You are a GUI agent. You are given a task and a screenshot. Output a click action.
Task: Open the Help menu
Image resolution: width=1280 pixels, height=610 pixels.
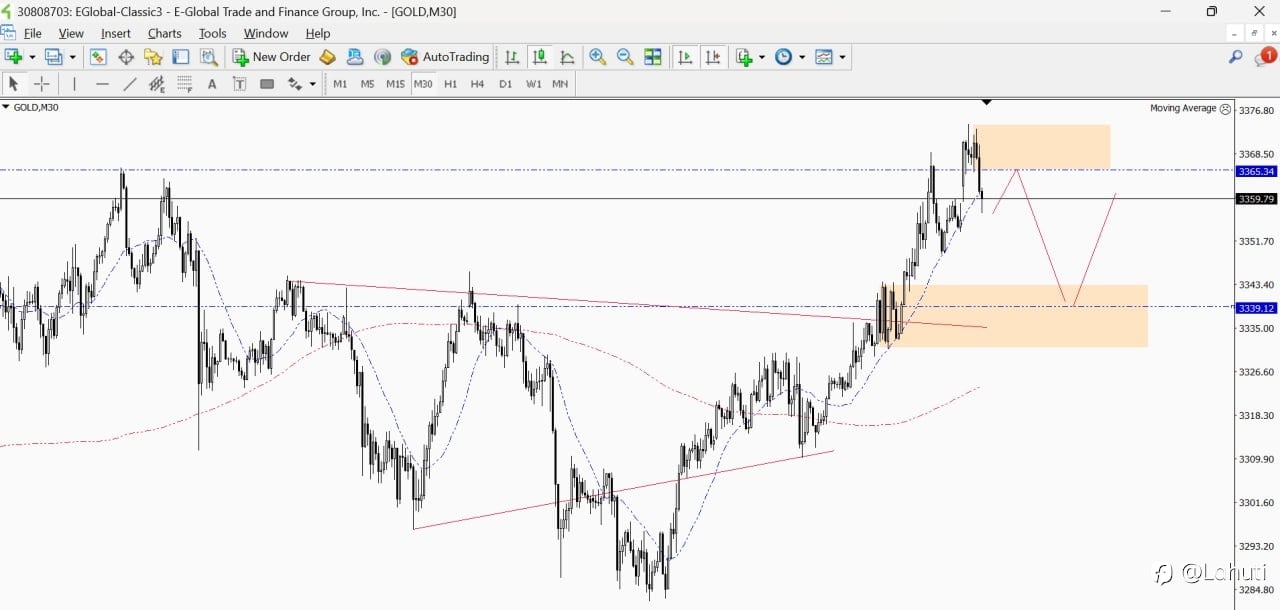(318, 33)
